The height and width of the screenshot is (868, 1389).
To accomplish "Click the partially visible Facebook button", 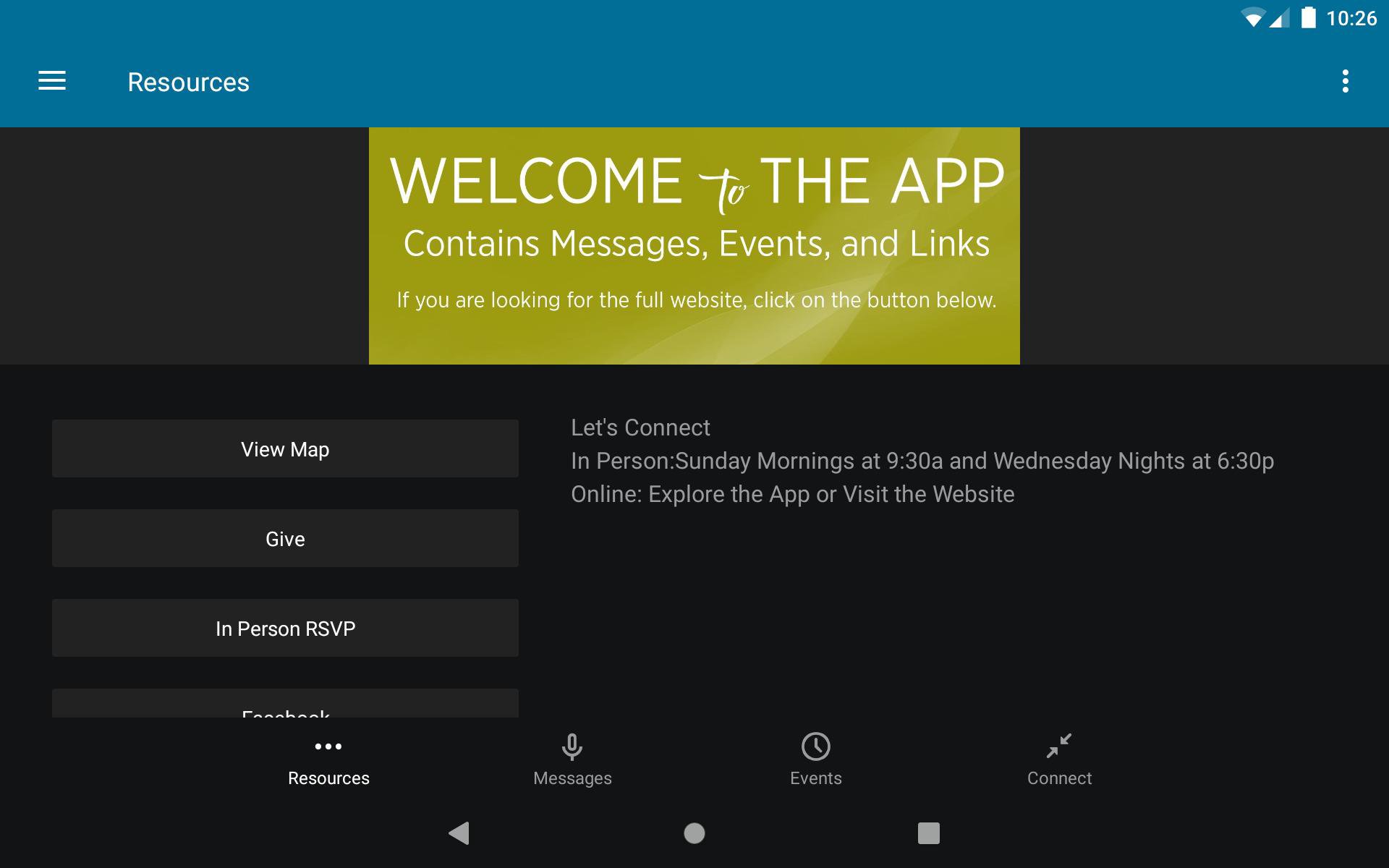I will [285, 705].
